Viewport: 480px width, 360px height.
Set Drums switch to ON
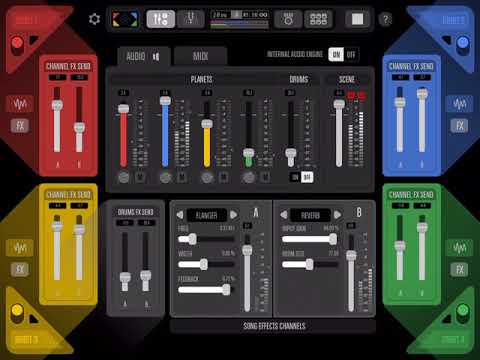point(295,177)
